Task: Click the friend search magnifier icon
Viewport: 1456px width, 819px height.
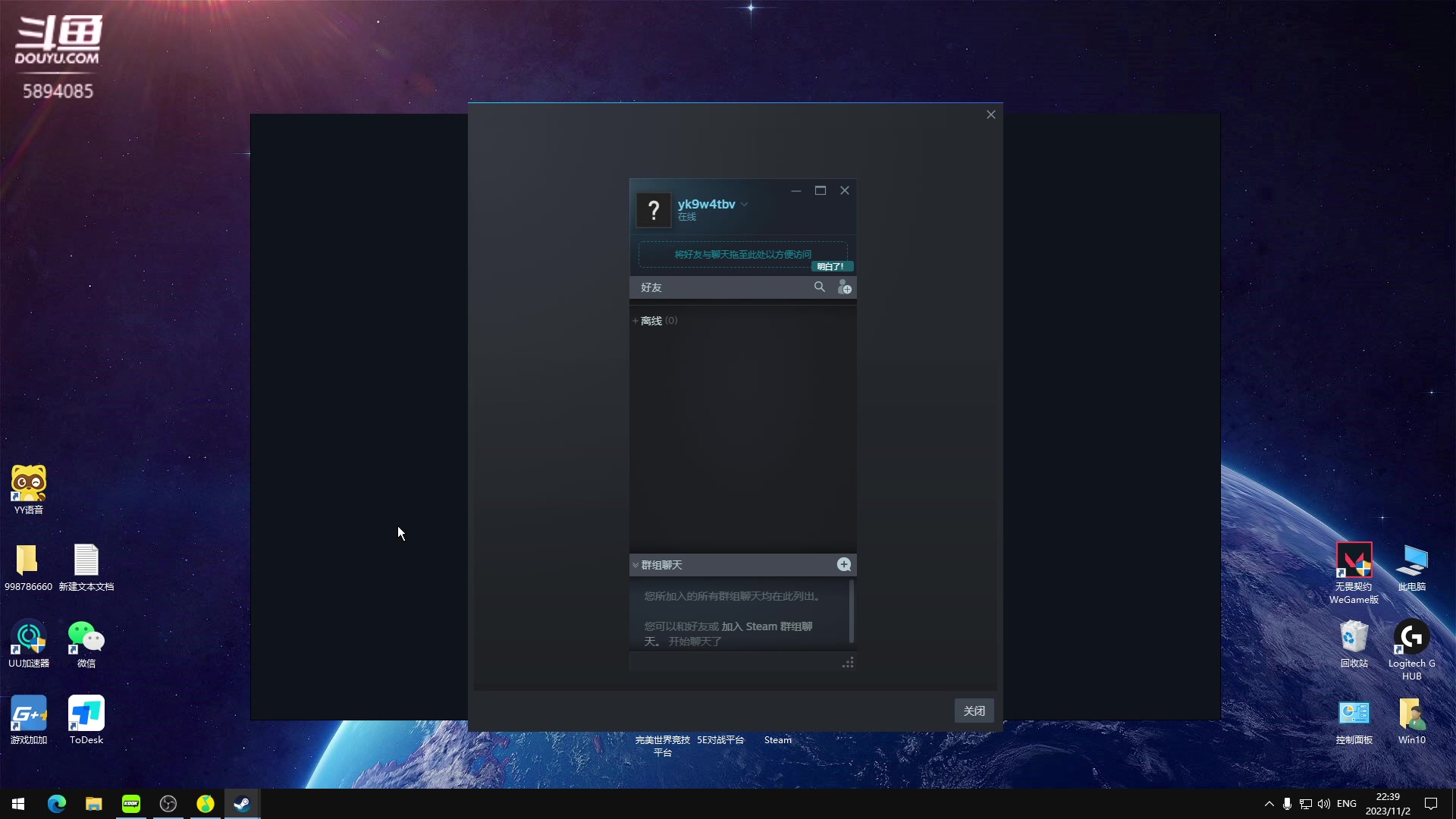Action: (x=819, y=287)
